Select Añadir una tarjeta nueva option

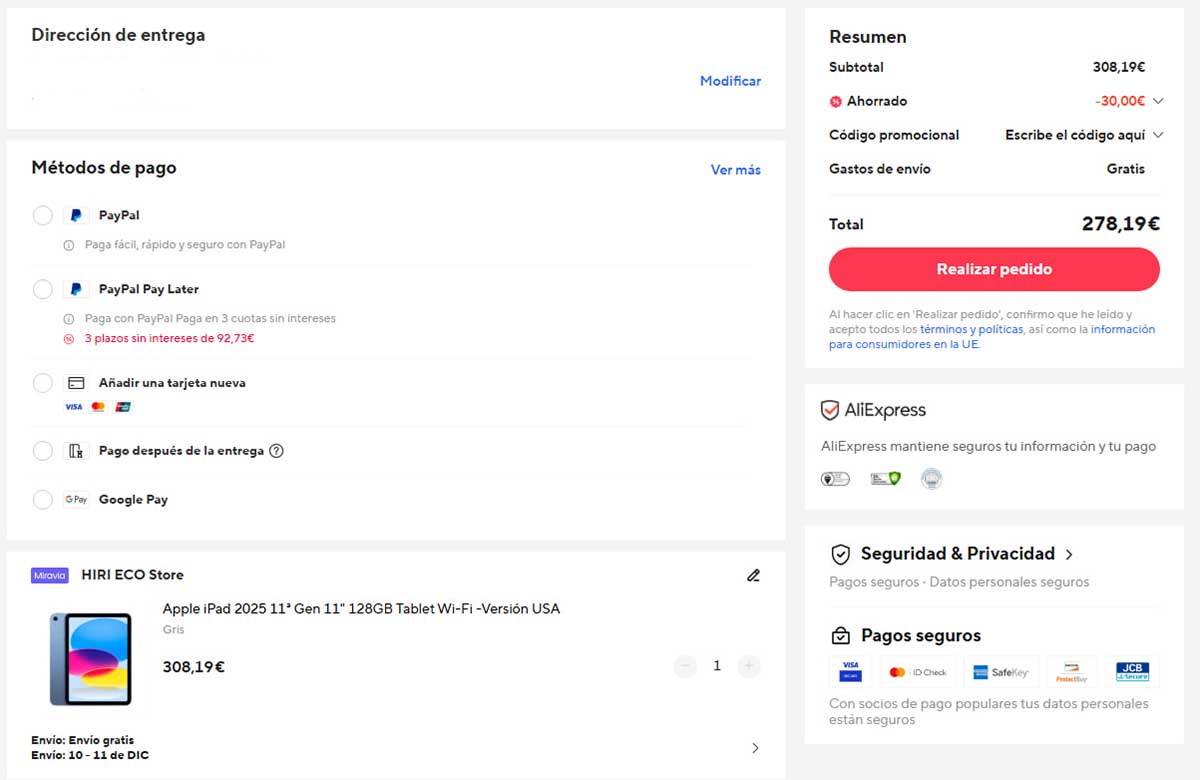[42, 382]
